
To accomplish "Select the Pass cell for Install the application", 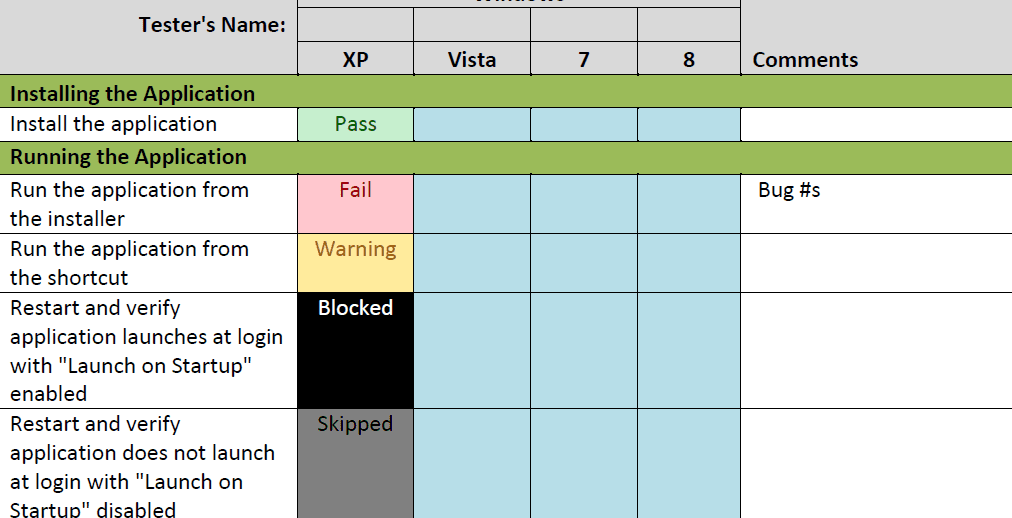I will pyautogui.click(x=355, y=125).
